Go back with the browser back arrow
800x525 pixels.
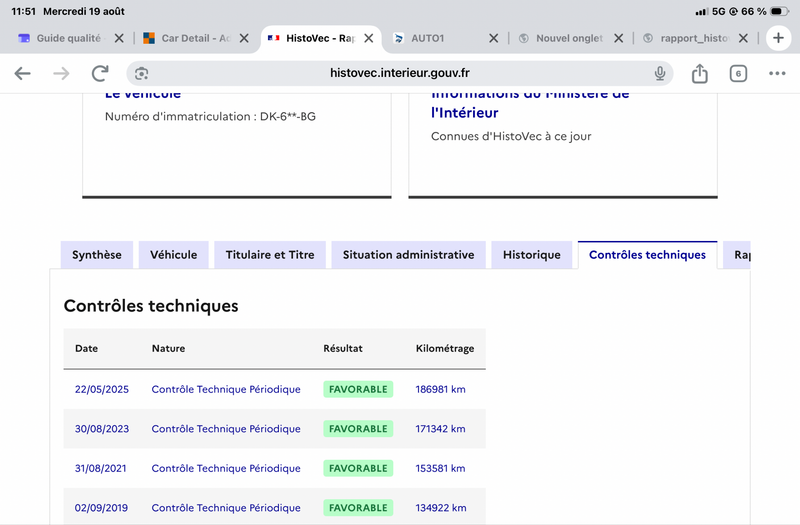pos(22,73)
